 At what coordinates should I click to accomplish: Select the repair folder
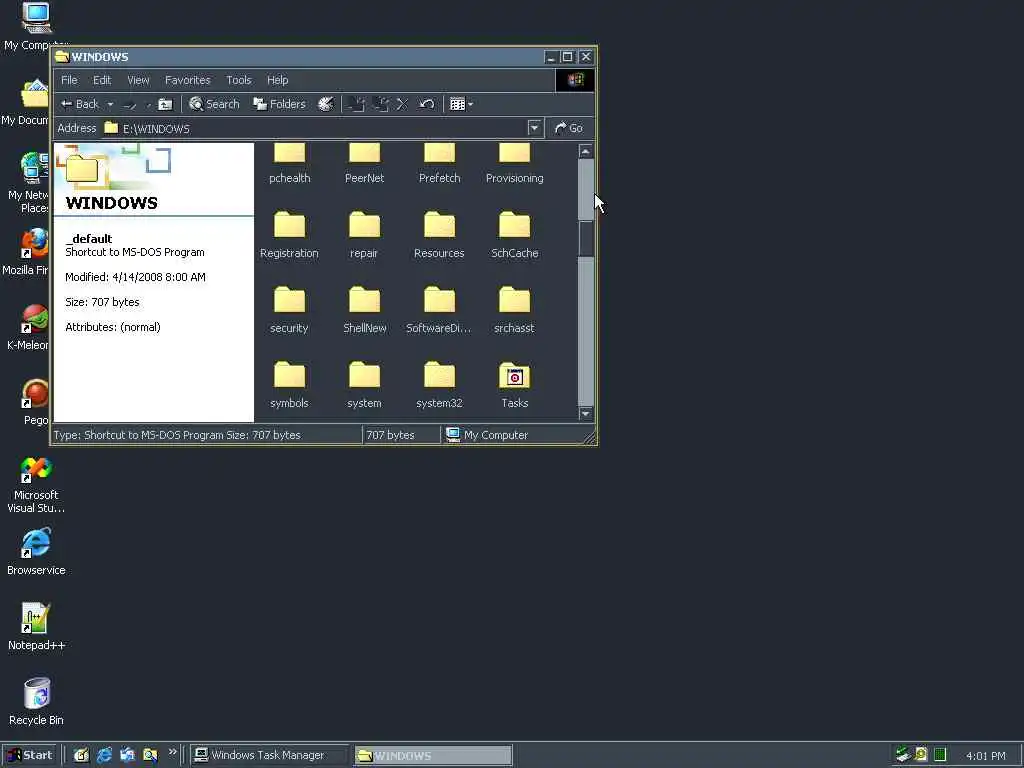[364, 235]
